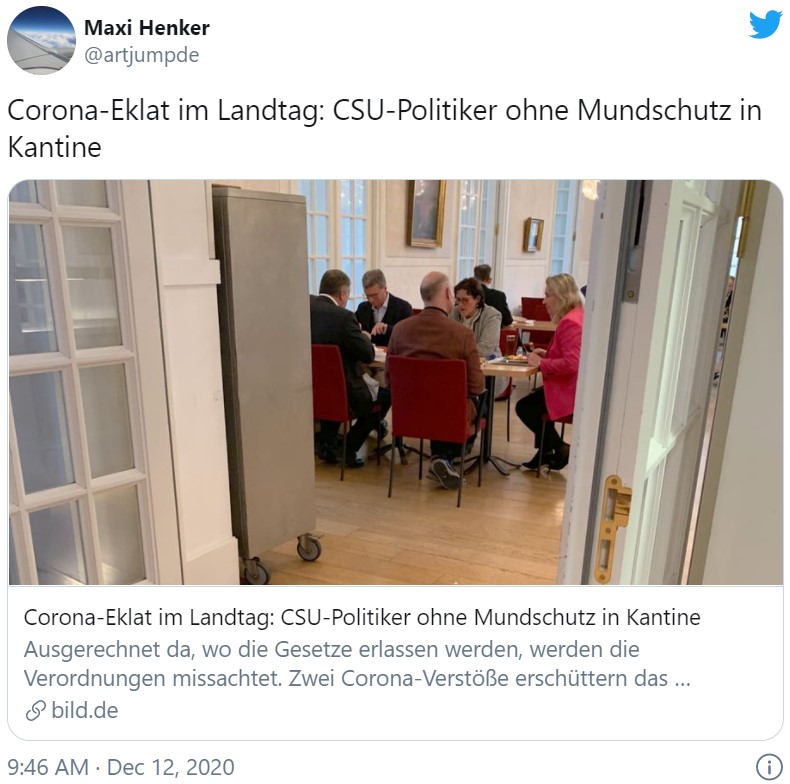Image resolution: width=790 pixels, height=784 pixels.
Task: Click the description starting Ausgerechnet da
Action: [x=357, y=664]
